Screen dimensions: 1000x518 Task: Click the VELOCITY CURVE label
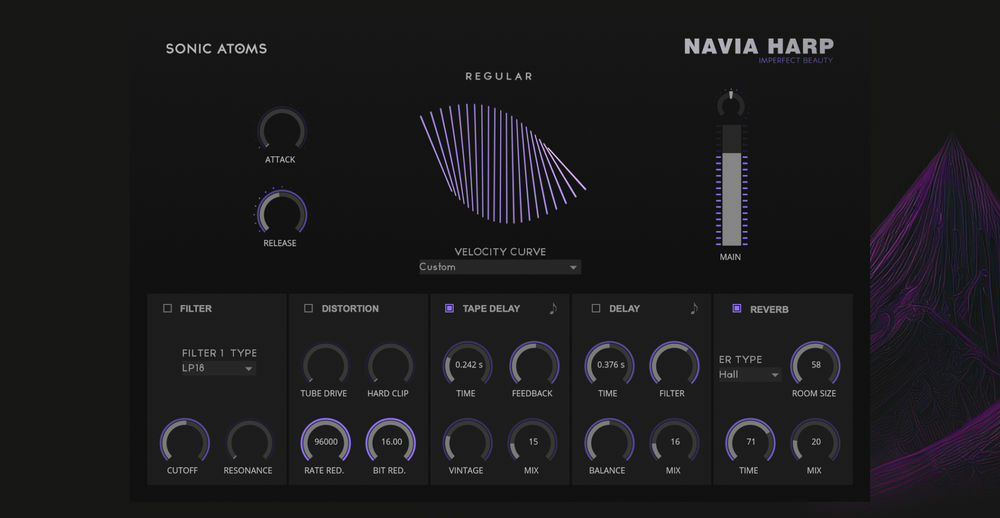coord(500,252)
